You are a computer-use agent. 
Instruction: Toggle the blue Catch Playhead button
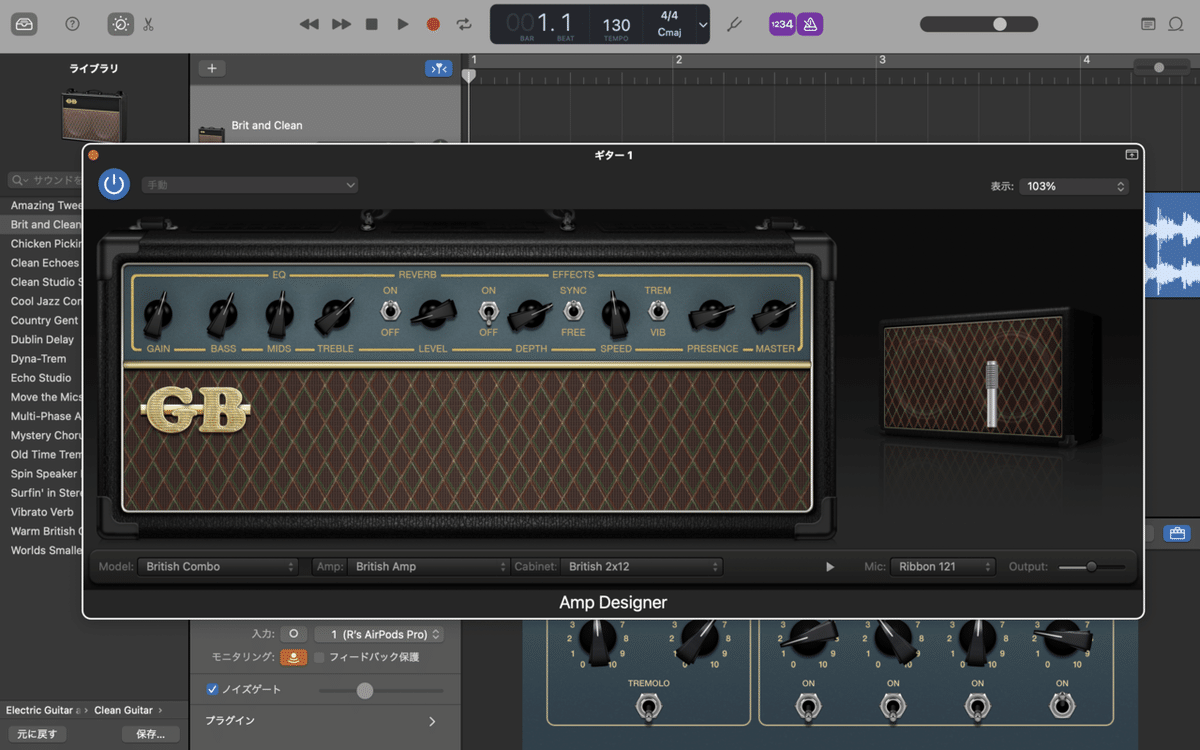click(439, 68)
